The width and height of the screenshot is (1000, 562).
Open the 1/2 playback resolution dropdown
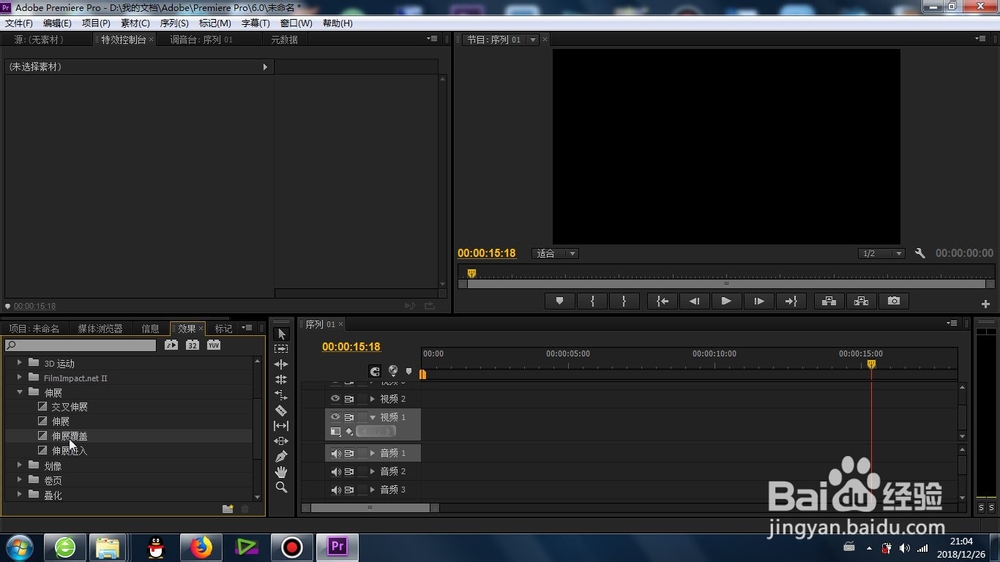(881, 253)
